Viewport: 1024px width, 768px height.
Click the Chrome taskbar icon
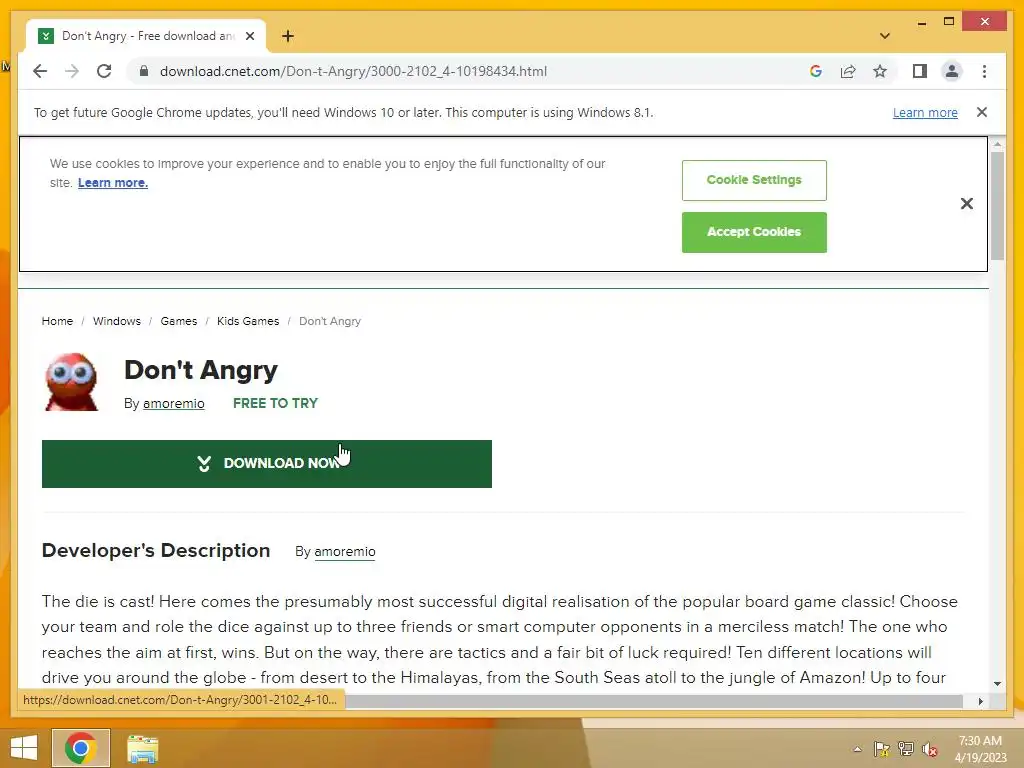[81, 748]
